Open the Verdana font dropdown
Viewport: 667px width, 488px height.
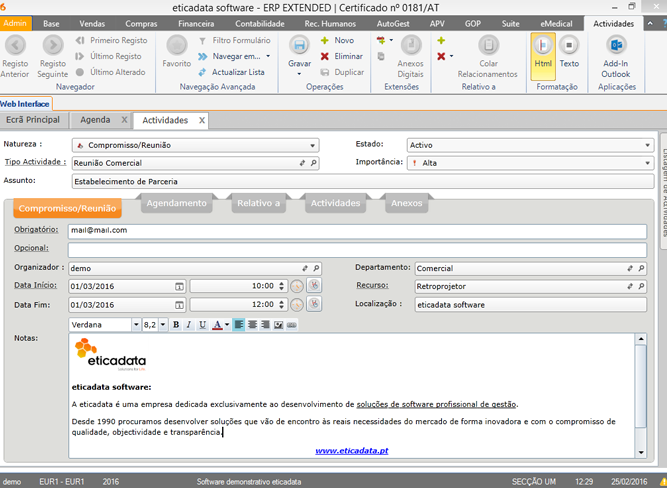136,325
